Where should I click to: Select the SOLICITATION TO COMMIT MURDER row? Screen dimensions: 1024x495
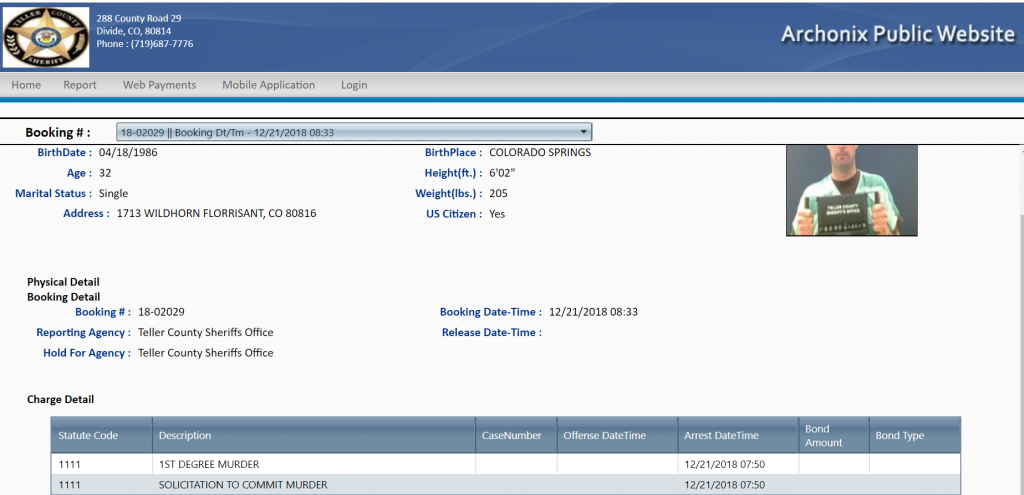click(243, 485)
